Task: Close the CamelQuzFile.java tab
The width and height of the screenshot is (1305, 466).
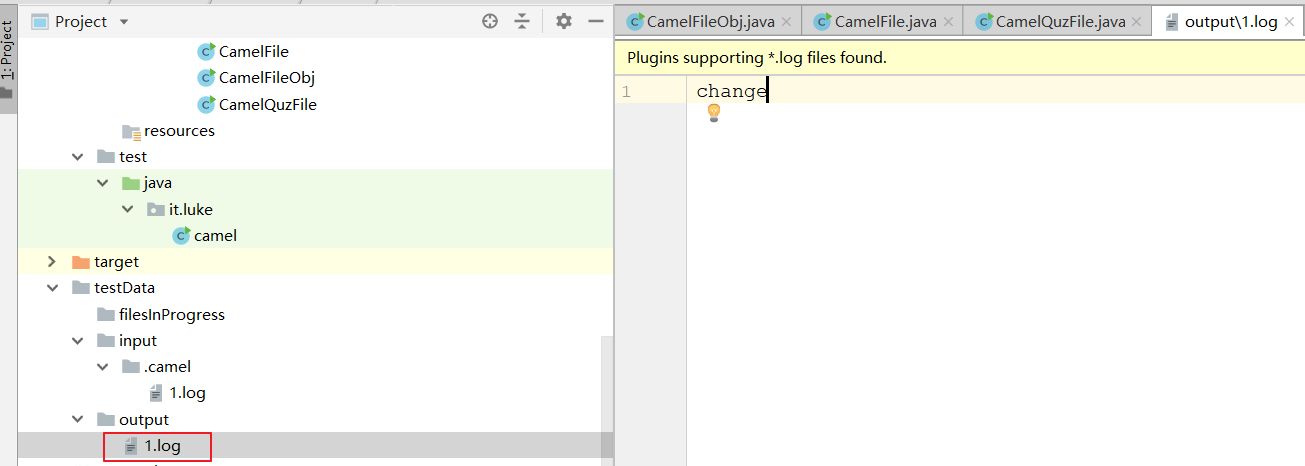Action: coord(1138,22)
